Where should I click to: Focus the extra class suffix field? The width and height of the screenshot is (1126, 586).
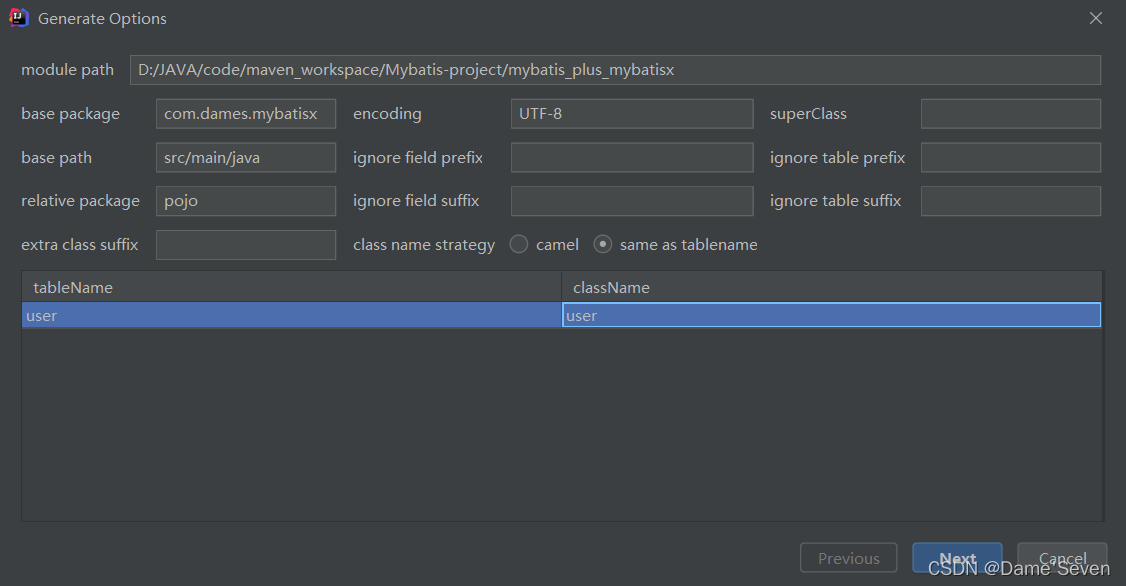click(x=246, y=245)
